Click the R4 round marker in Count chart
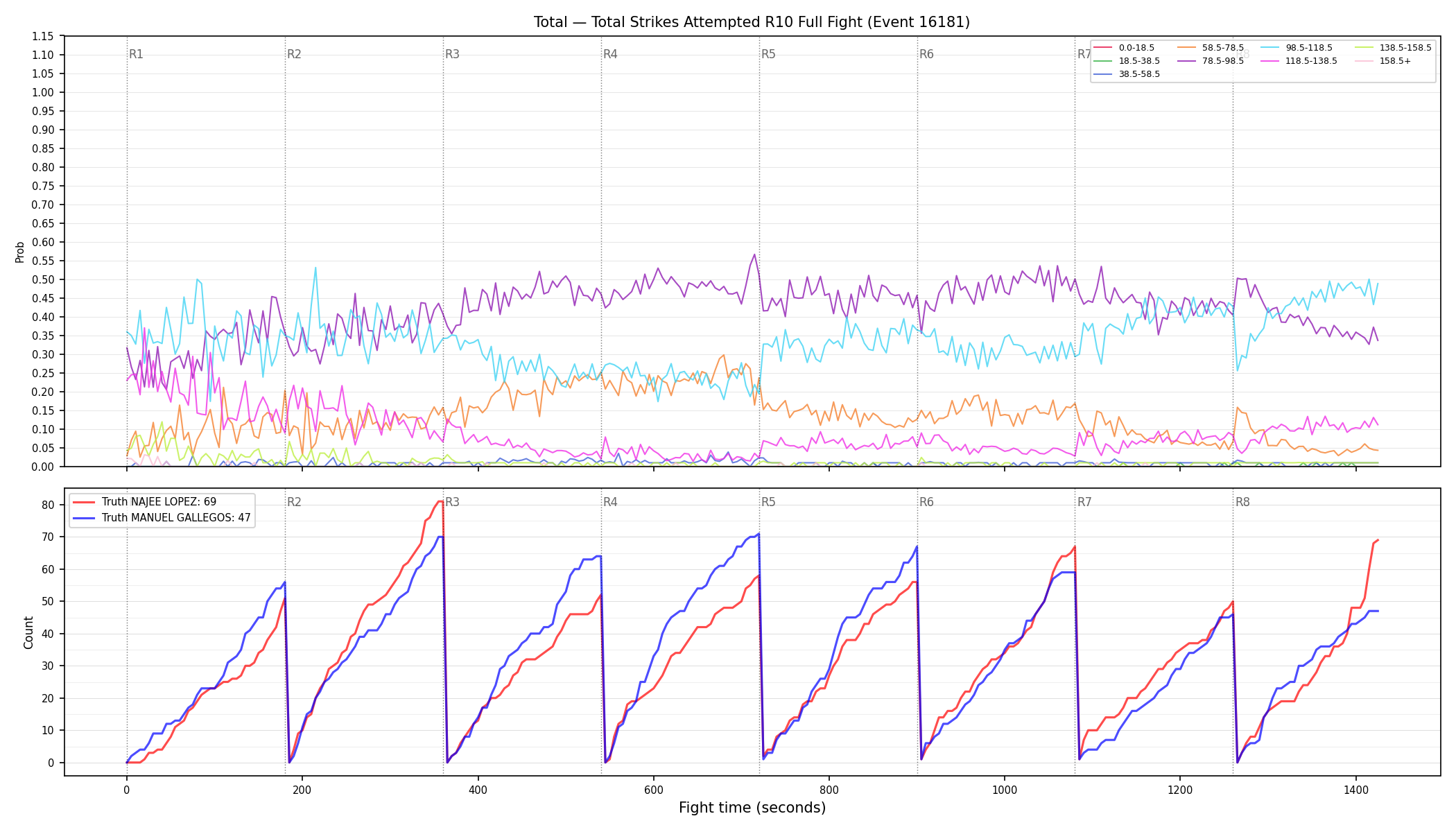1456x832 pixels. pyautogui.click(x=610, y=502)
